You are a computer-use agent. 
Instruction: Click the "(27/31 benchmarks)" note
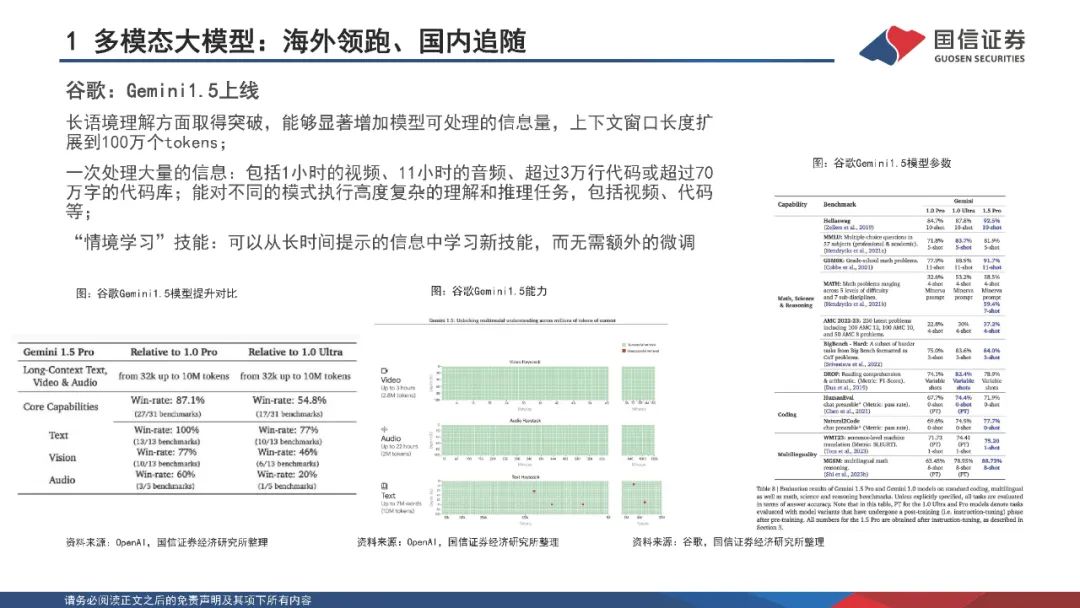(167, 414)
